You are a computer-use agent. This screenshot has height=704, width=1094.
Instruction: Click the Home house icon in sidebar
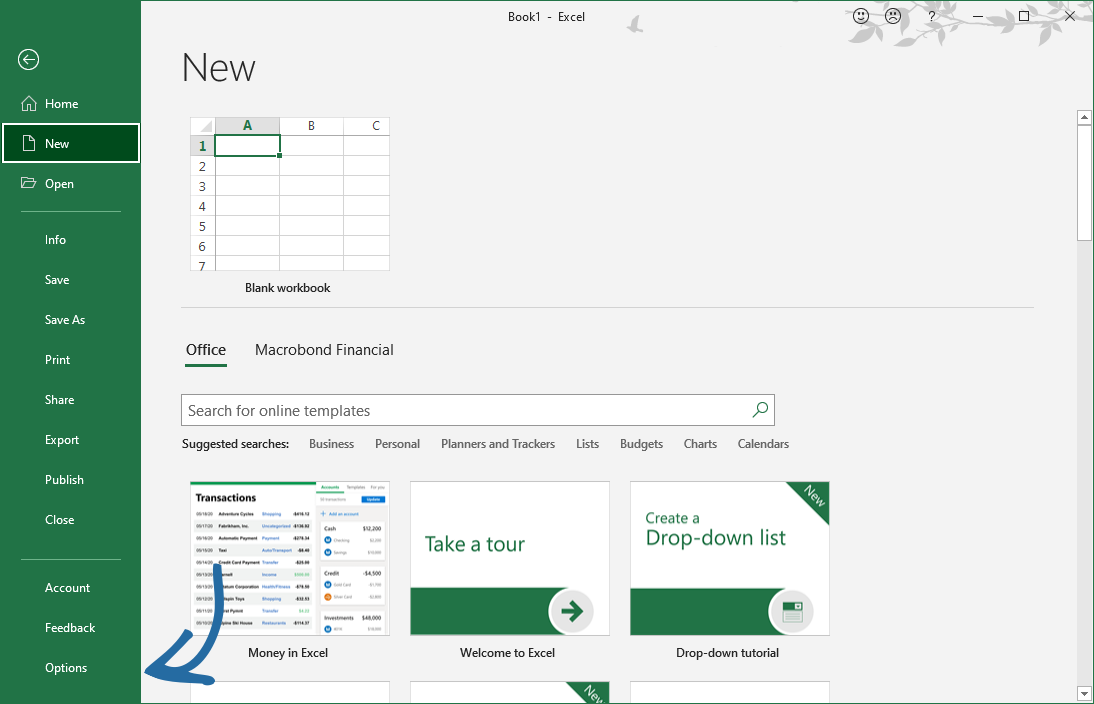click(x=29, y=104)
